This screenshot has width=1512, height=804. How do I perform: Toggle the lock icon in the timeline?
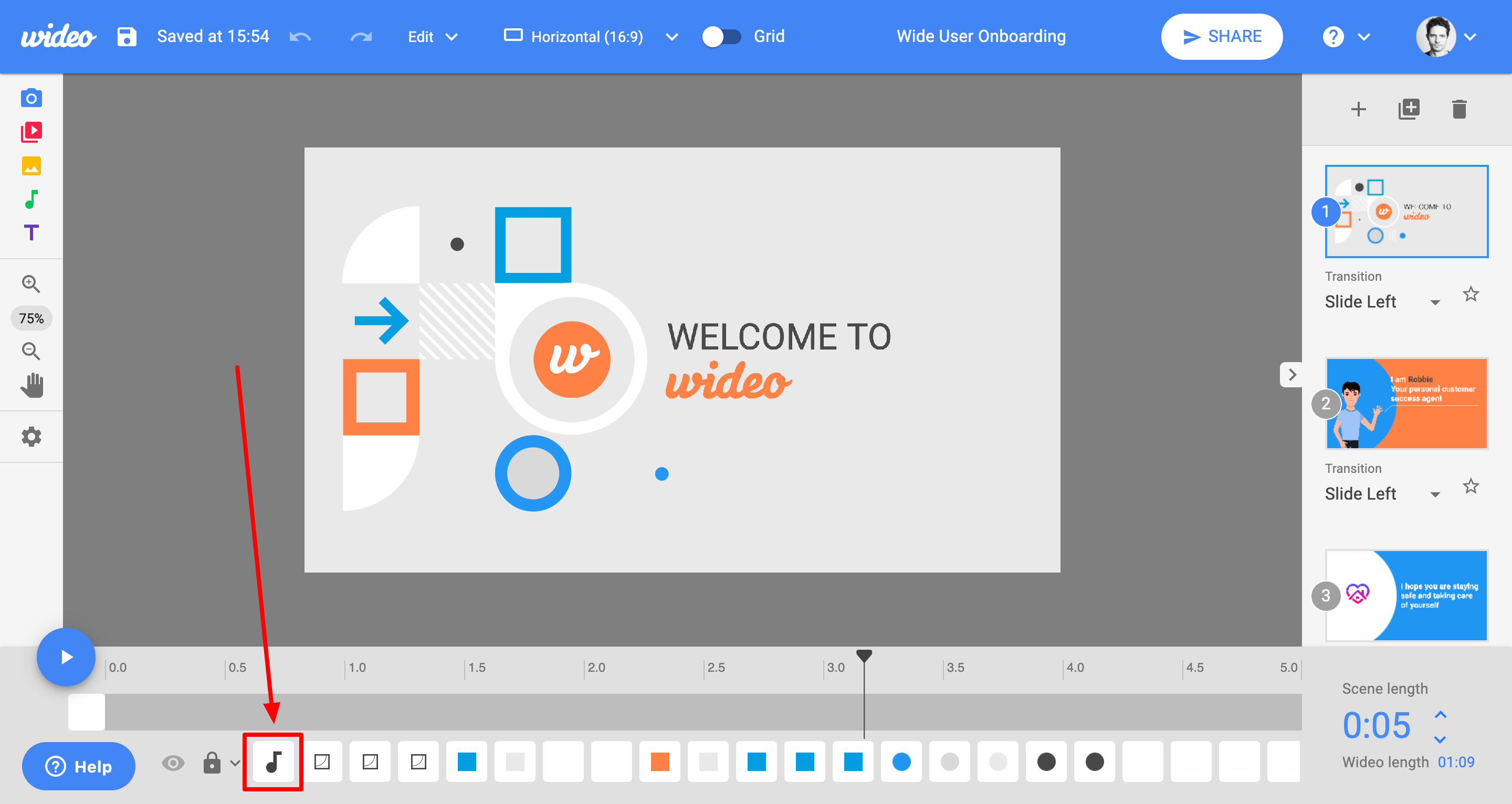click(212, 763)
